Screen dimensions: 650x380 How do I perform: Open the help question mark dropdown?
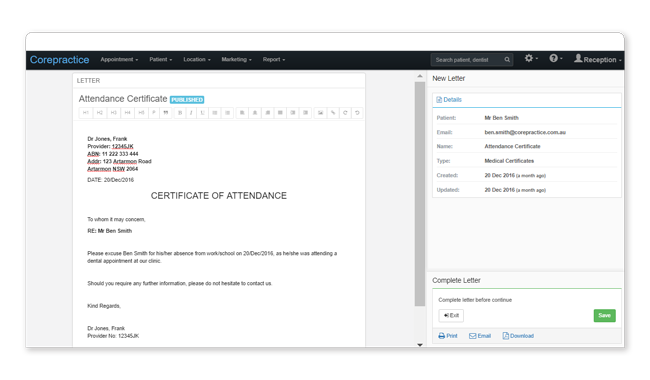555,58
